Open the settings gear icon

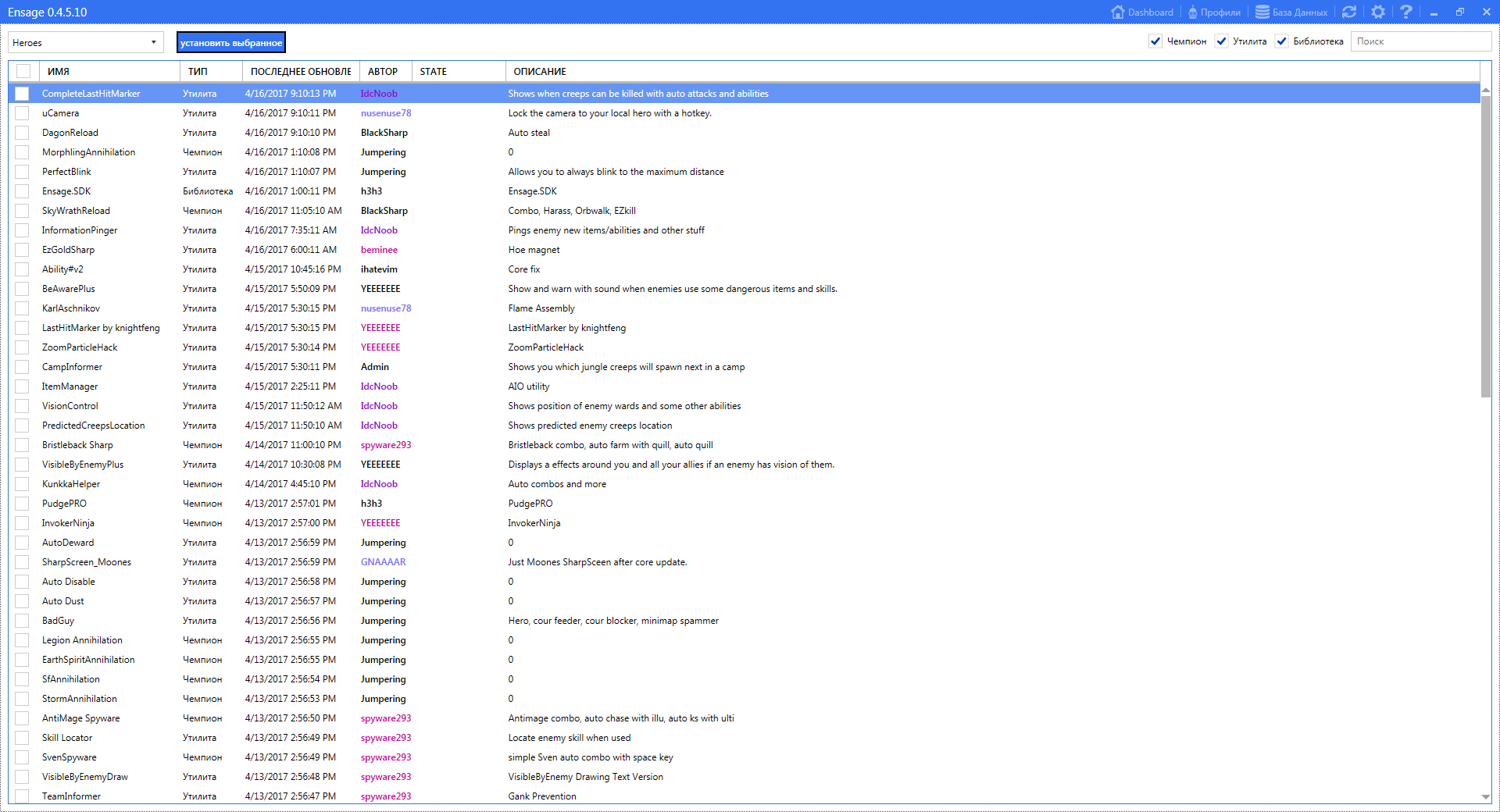(1378, 12)
